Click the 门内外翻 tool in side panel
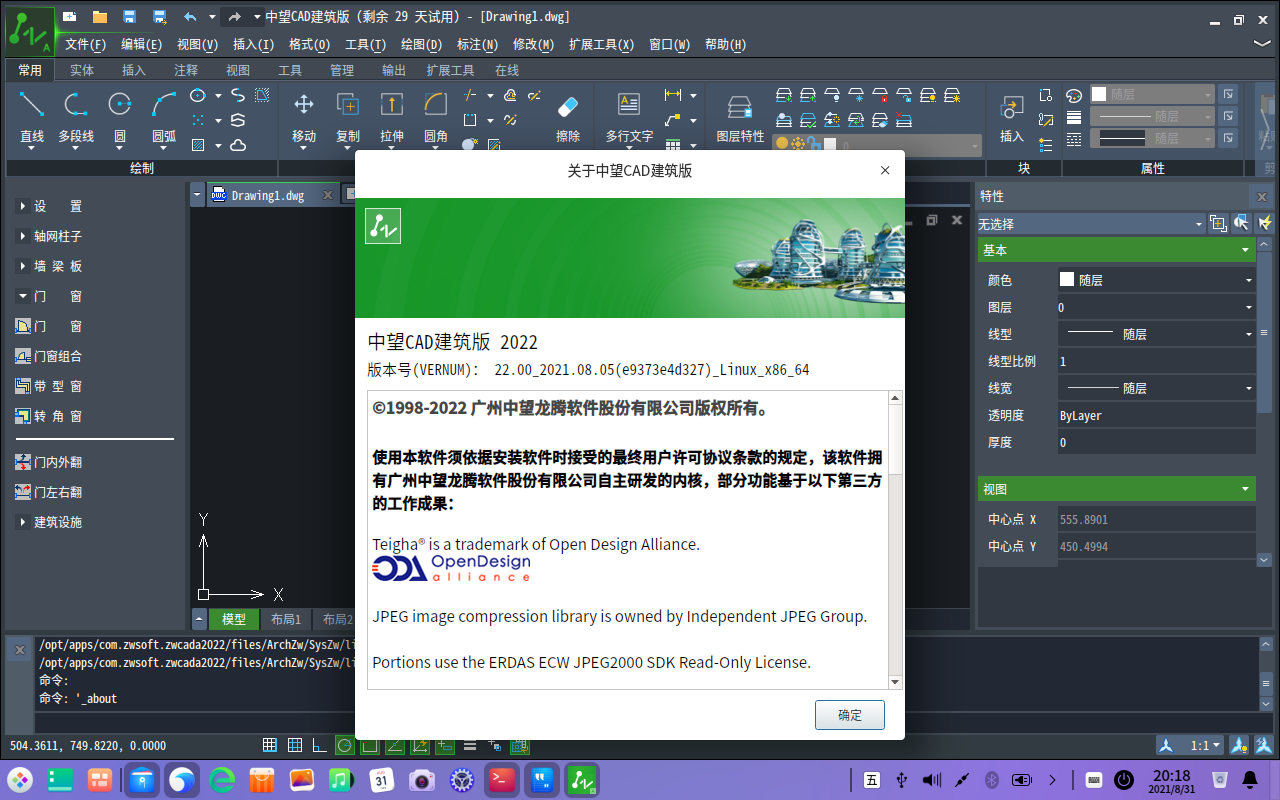This screenshot has width=1280, height=800. [x=49, y=462]
